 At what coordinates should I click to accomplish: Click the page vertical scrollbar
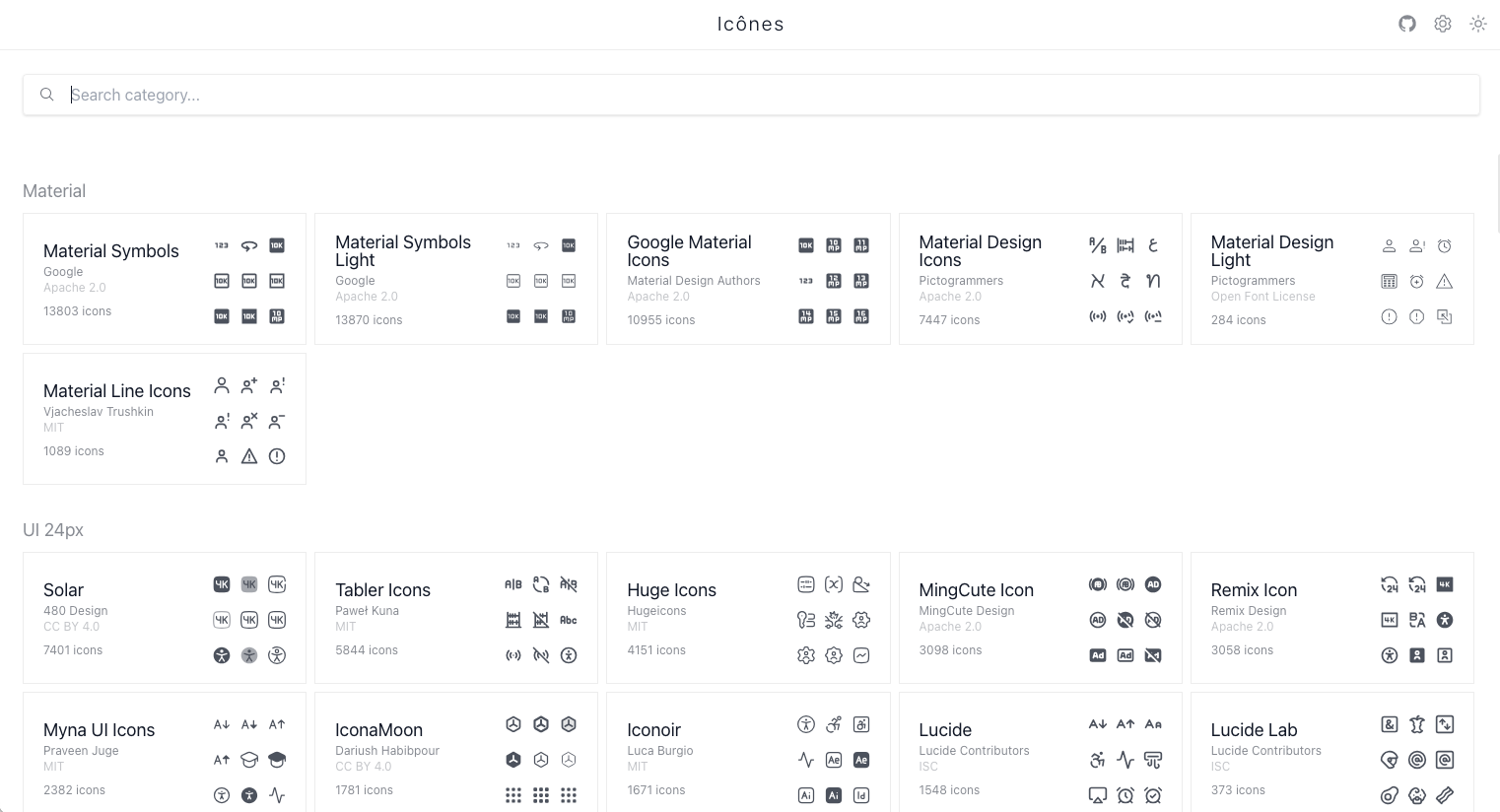pos(1497,193)
